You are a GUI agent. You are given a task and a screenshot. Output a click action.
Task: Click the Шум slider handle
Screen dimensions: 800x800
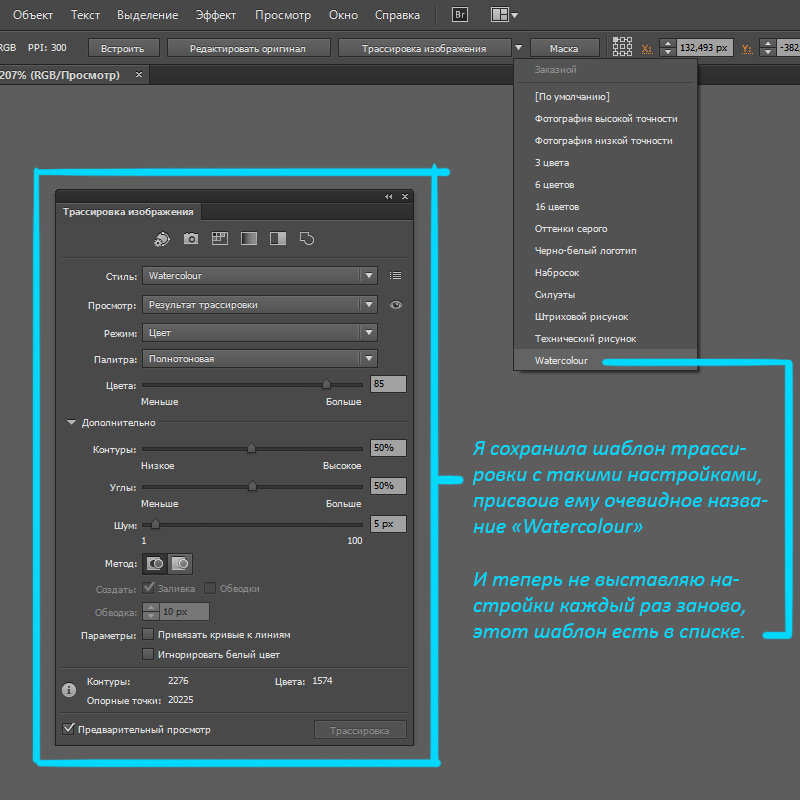[155, 524]
